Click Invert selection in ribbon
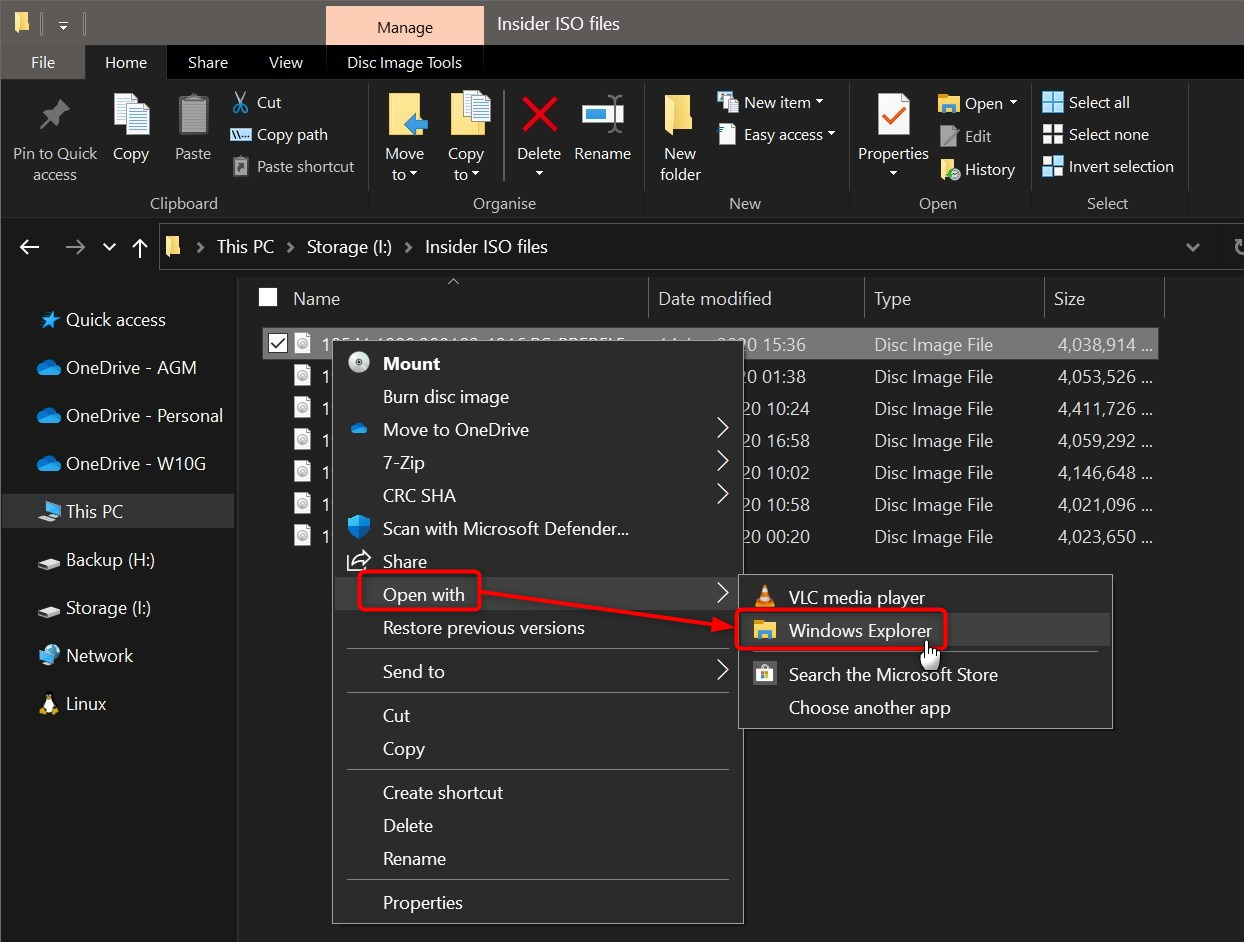This screenshot has width=1244, height=942. coord(1108,166)
